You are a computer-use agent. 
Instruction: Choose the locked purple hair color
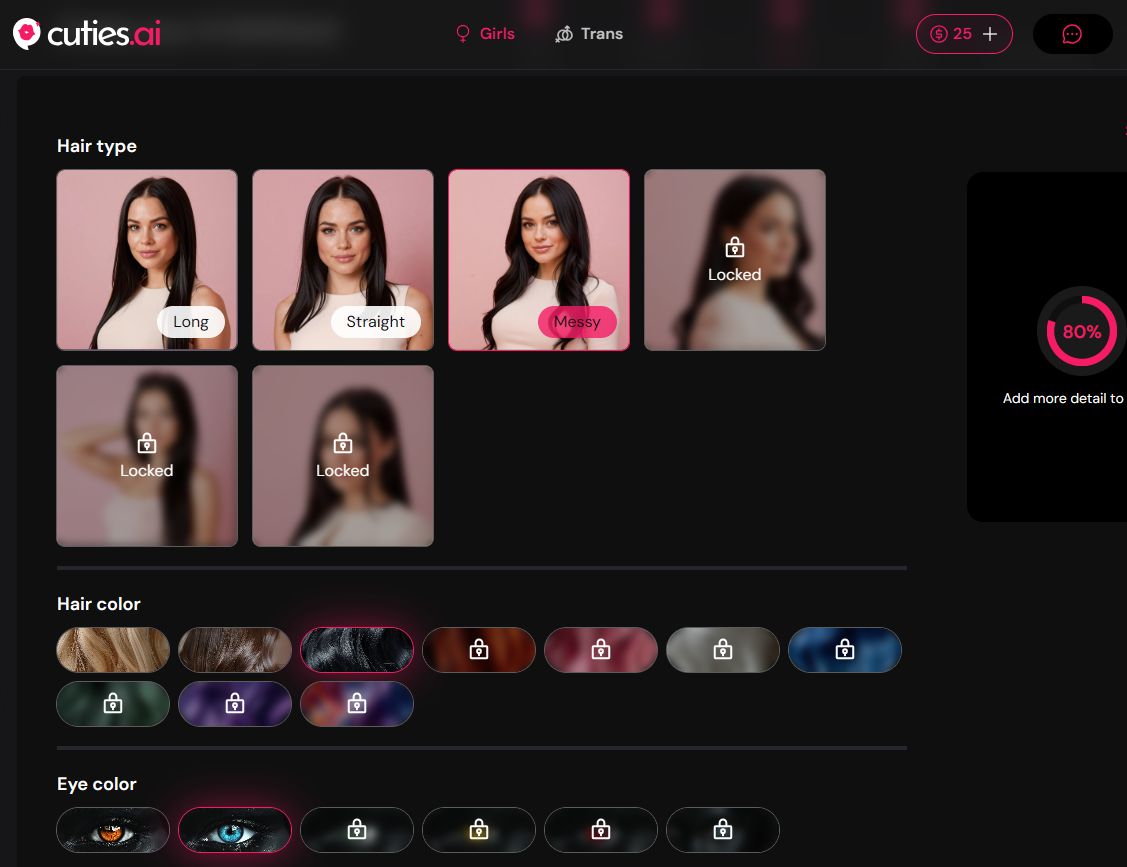click(x=235, y=703)
